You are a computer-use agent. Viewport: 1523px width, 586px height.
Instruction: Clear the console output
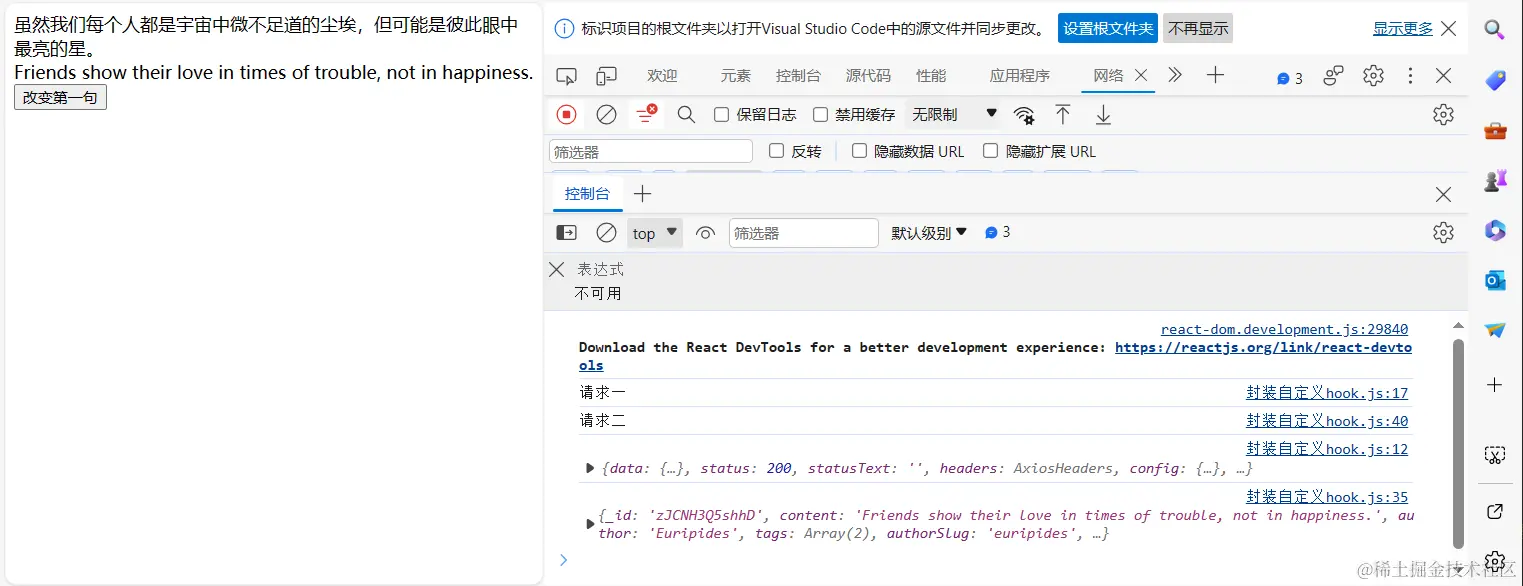pyautogui.click(x=606, y=233)
